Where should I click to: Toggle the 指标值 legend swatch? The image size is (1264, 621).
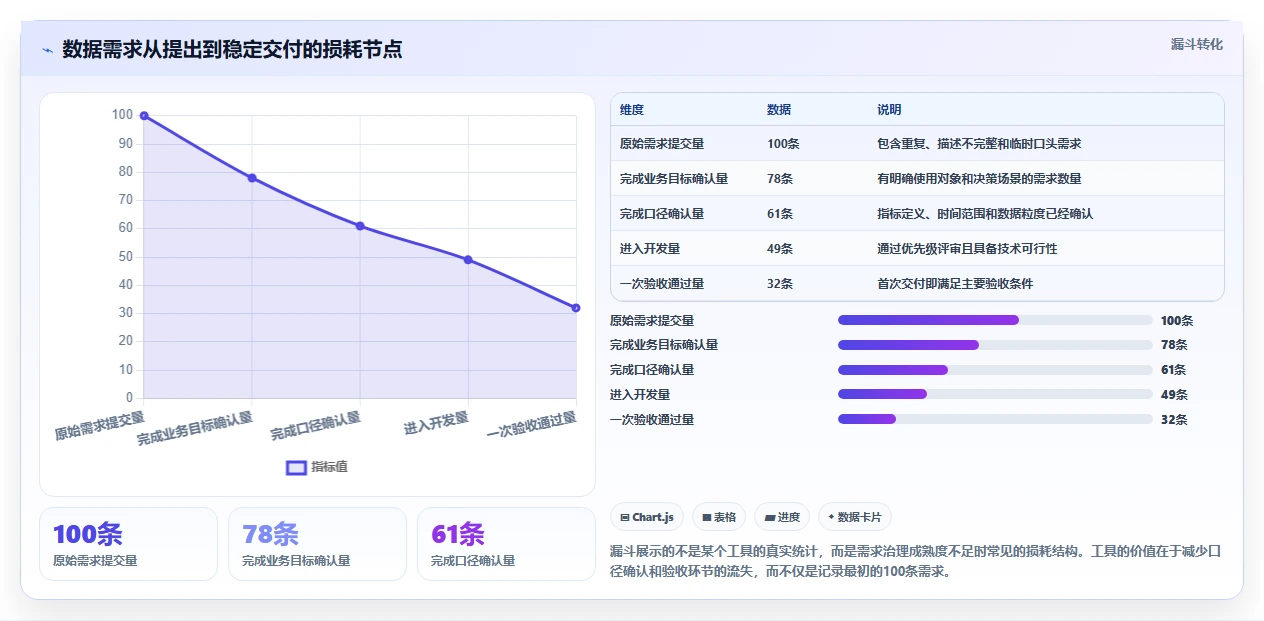point(296,467)
